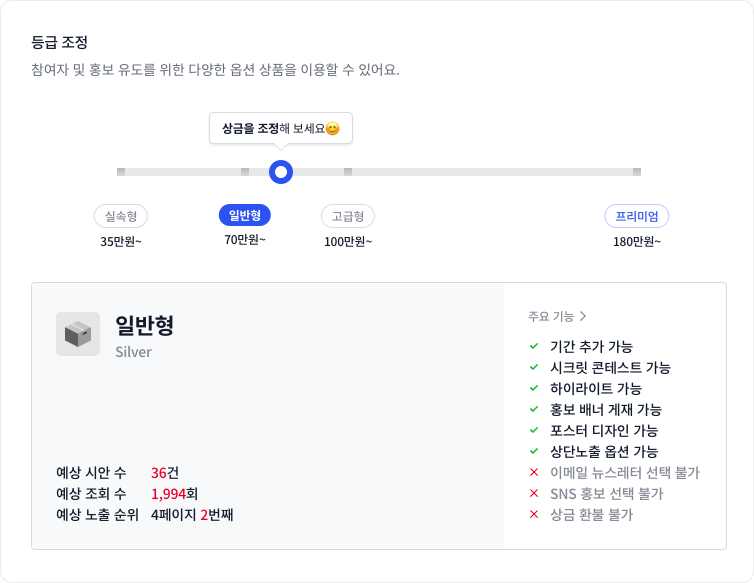Click green checkmark beside 시크릿 콘테스트 가능
Image resolution: width=754 pixels, height=583 pixels.
click(x=534, y=367)
